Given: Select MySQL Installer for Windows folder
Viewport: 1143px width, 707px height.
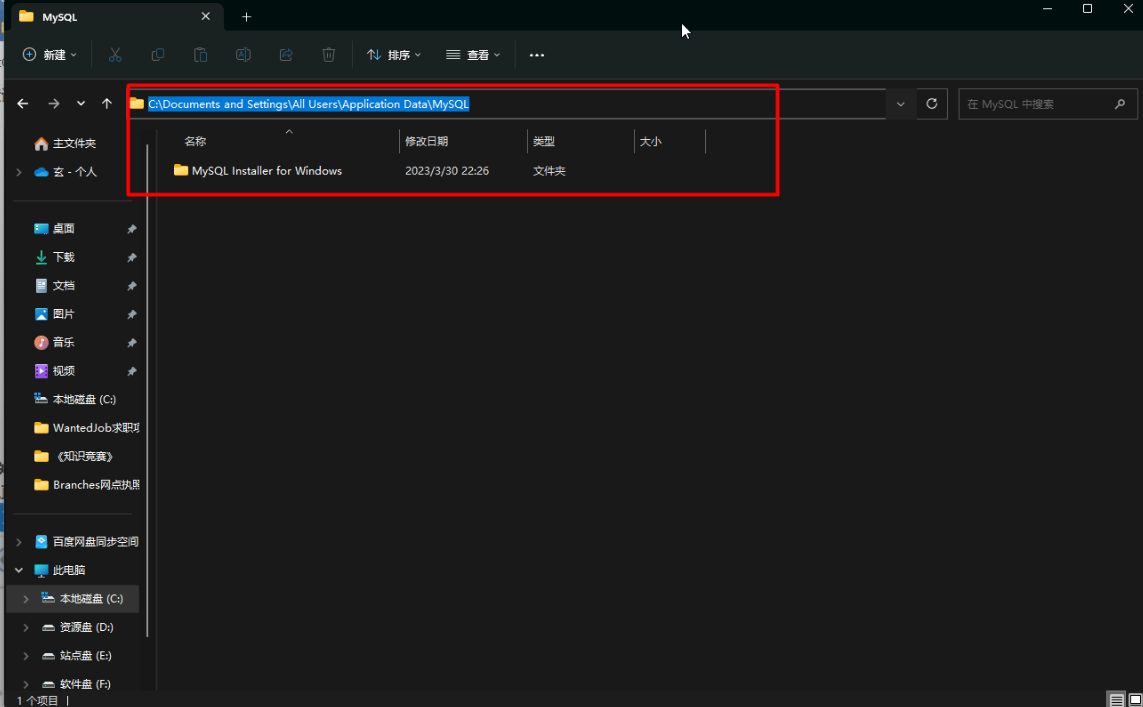Looking at the screenshot, I should (x=258, y=171).
